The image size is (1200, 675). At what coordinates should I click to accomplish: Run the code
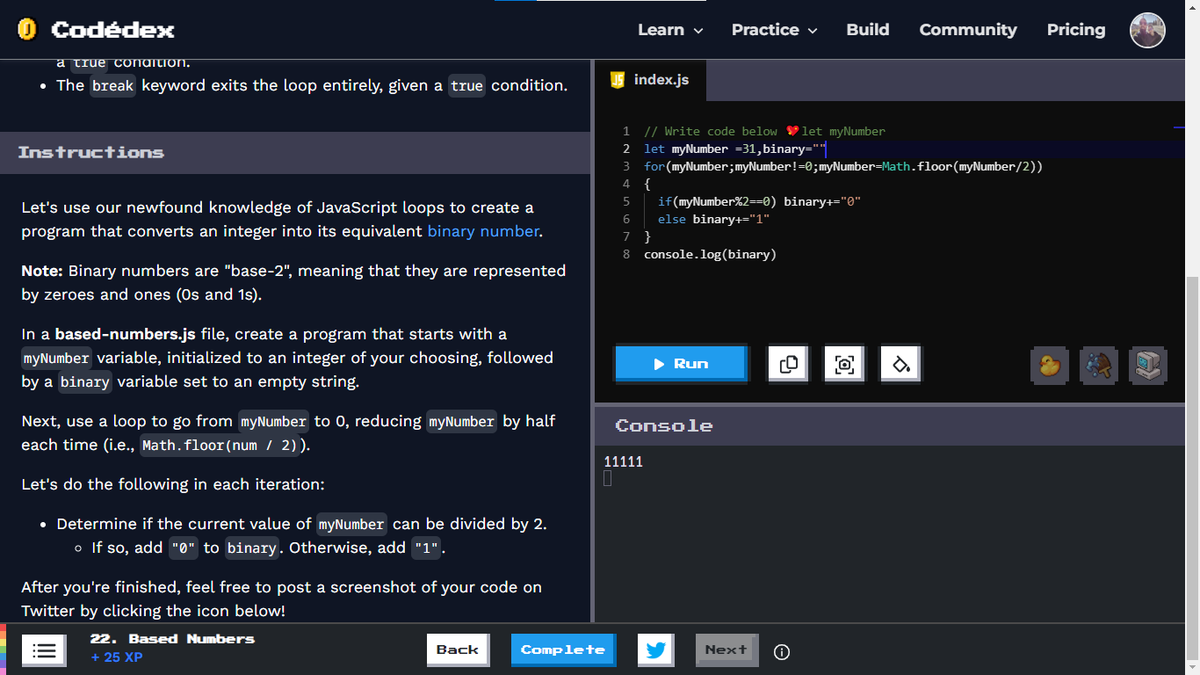[x=681, y=364]
